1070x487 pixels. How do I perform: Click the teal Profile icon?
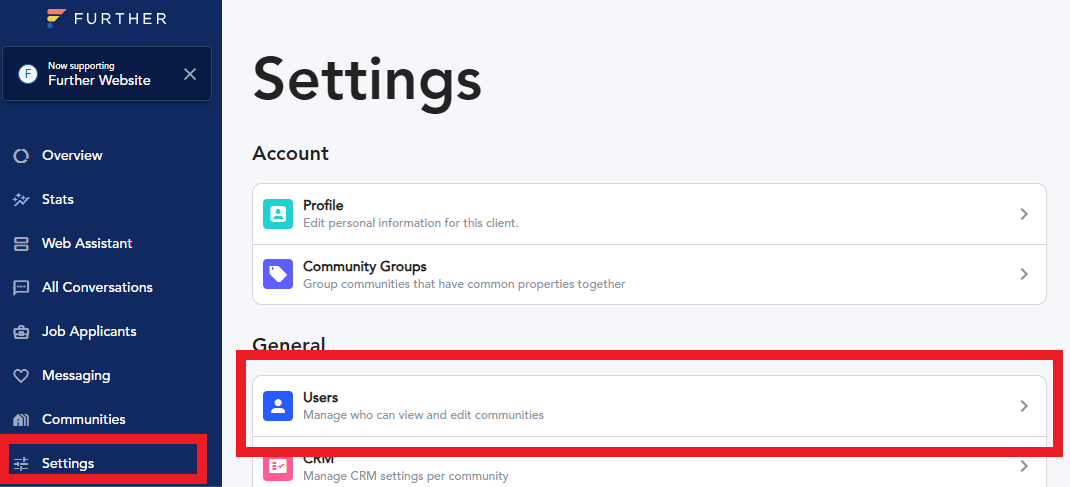pyautogui.click(x=278, y=214)
